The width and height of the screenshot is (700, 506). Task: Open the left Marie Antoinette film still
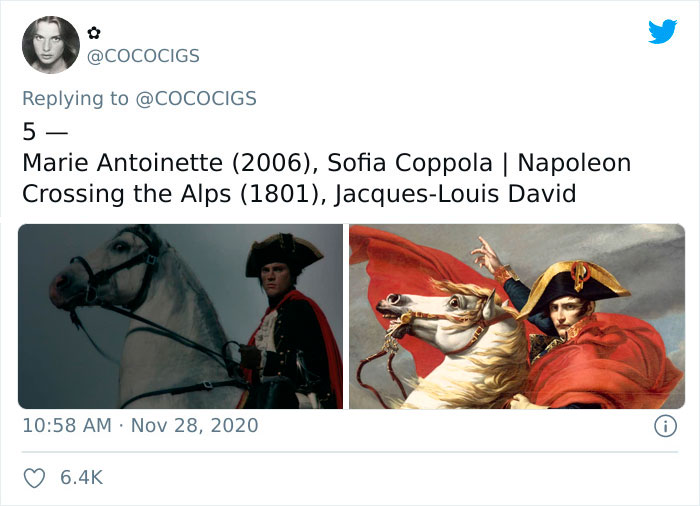click(x=180, y=316)
